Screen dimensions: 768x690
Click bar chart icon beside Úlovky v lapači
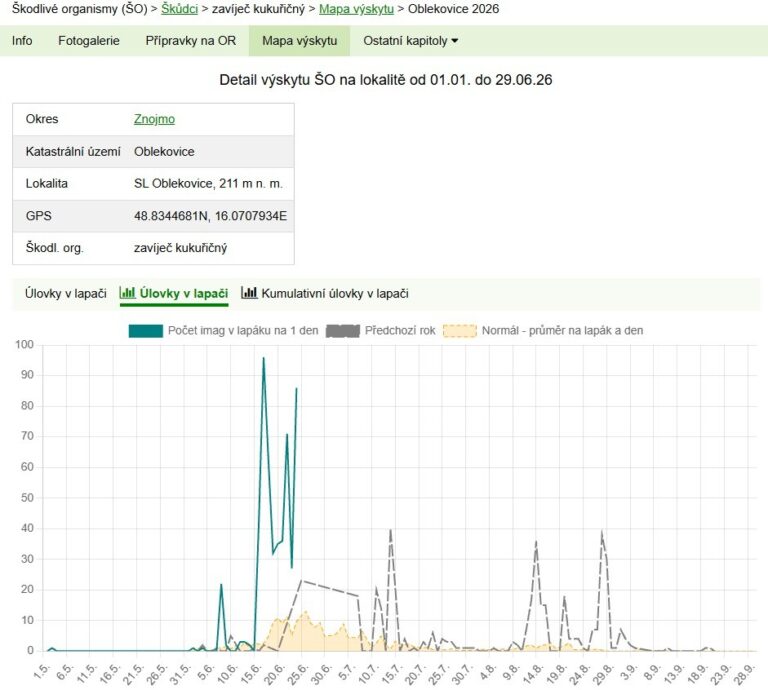click(x=127, y=293)
